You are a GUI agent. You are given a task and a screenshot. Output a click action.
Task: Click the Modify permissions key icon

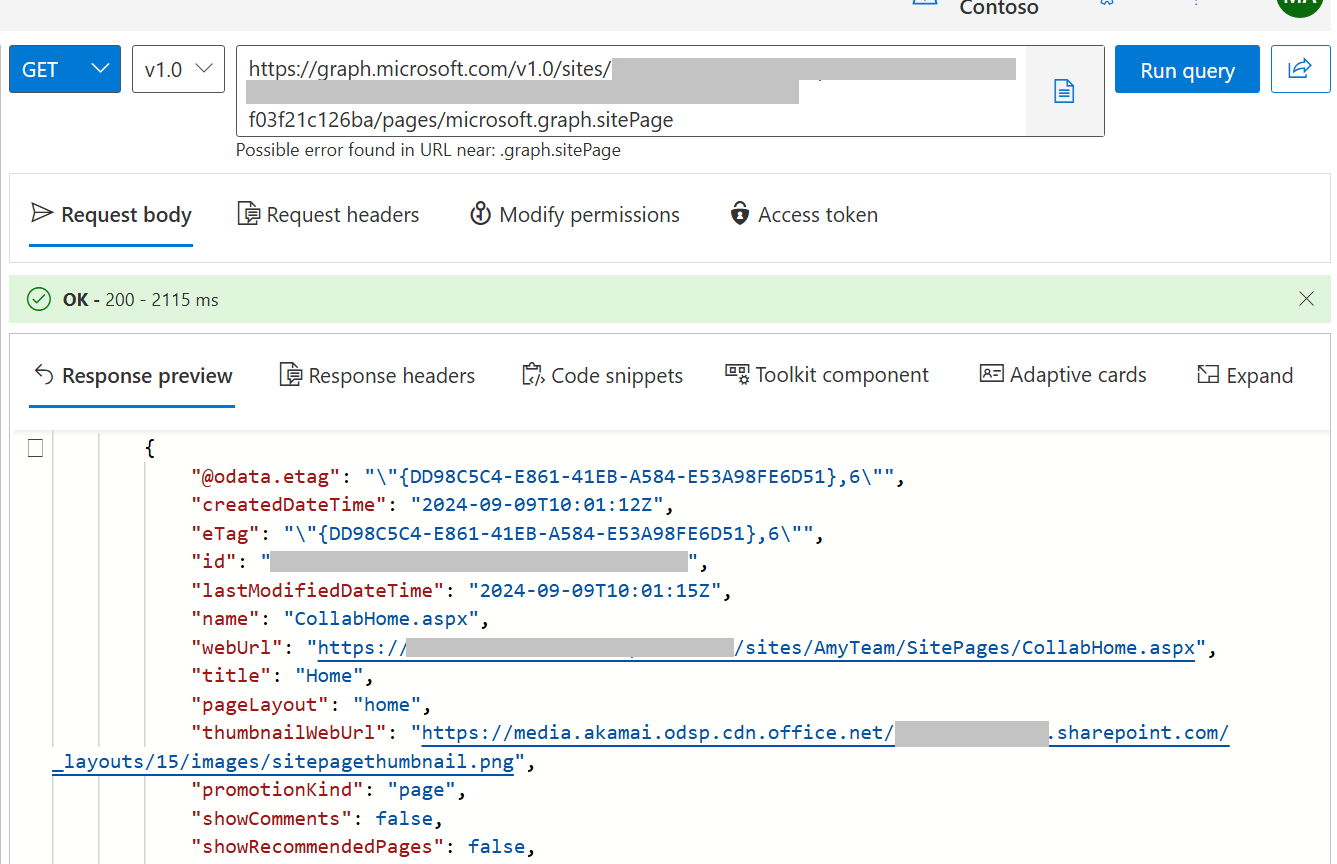tap(480, 213)
